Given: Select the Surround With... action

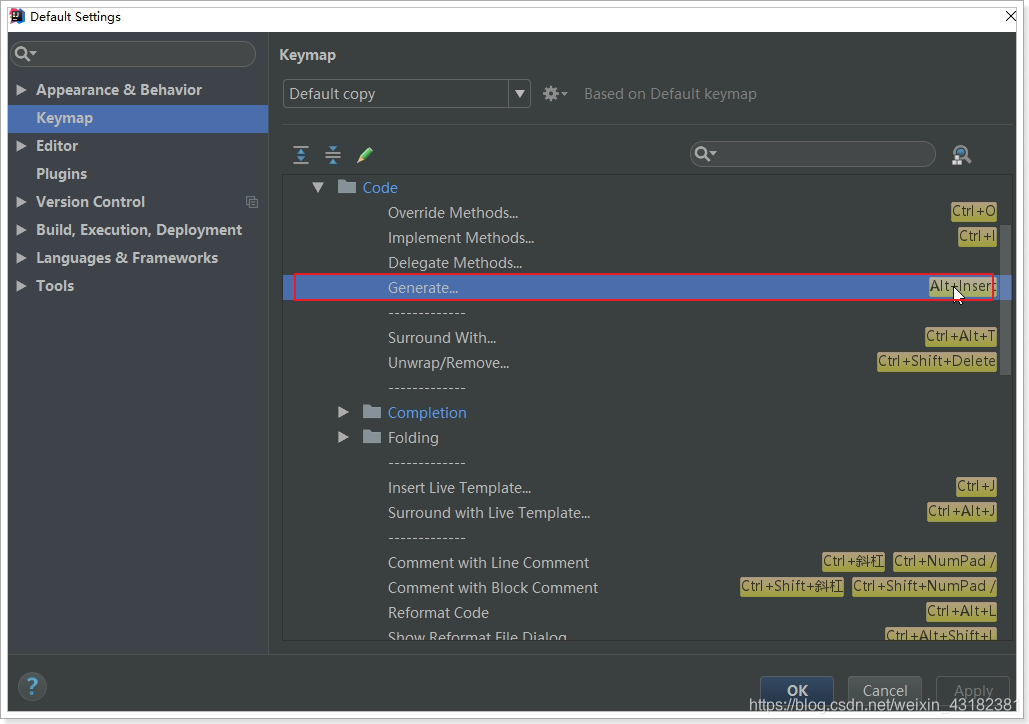Looking at the screenshot, I should pos(442,338).
